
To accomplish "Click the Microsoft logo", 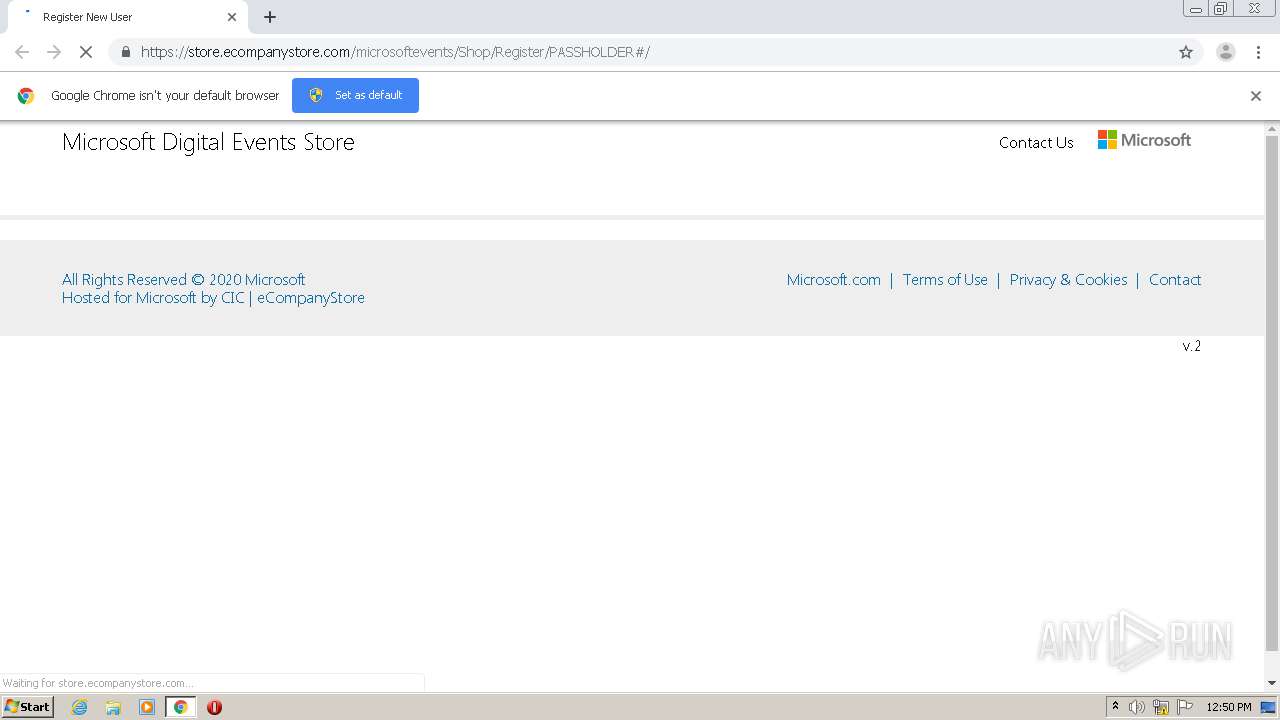I will 1144,140.
